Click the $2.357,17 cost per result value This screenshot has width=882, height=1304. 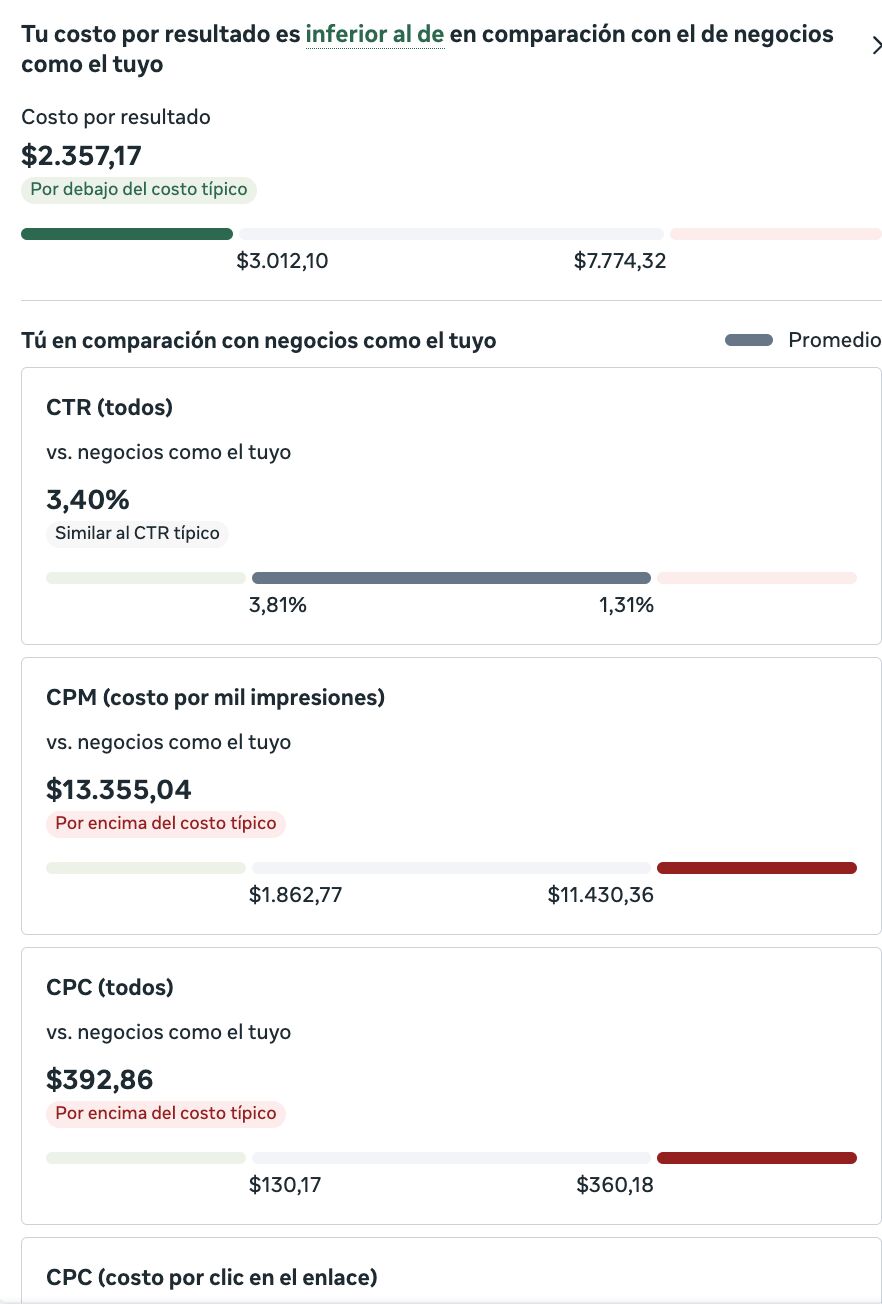[x=82, y=156]
